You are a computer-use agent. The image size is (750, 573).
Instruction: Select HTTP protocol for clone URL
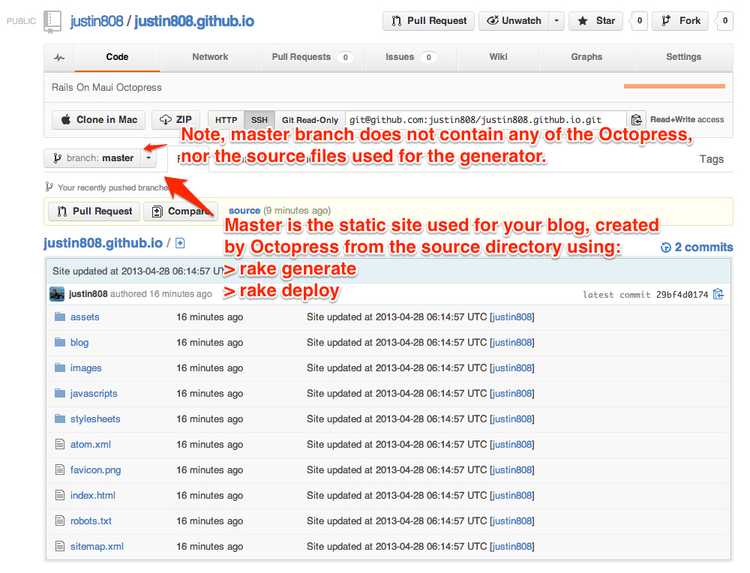point(226,120)
